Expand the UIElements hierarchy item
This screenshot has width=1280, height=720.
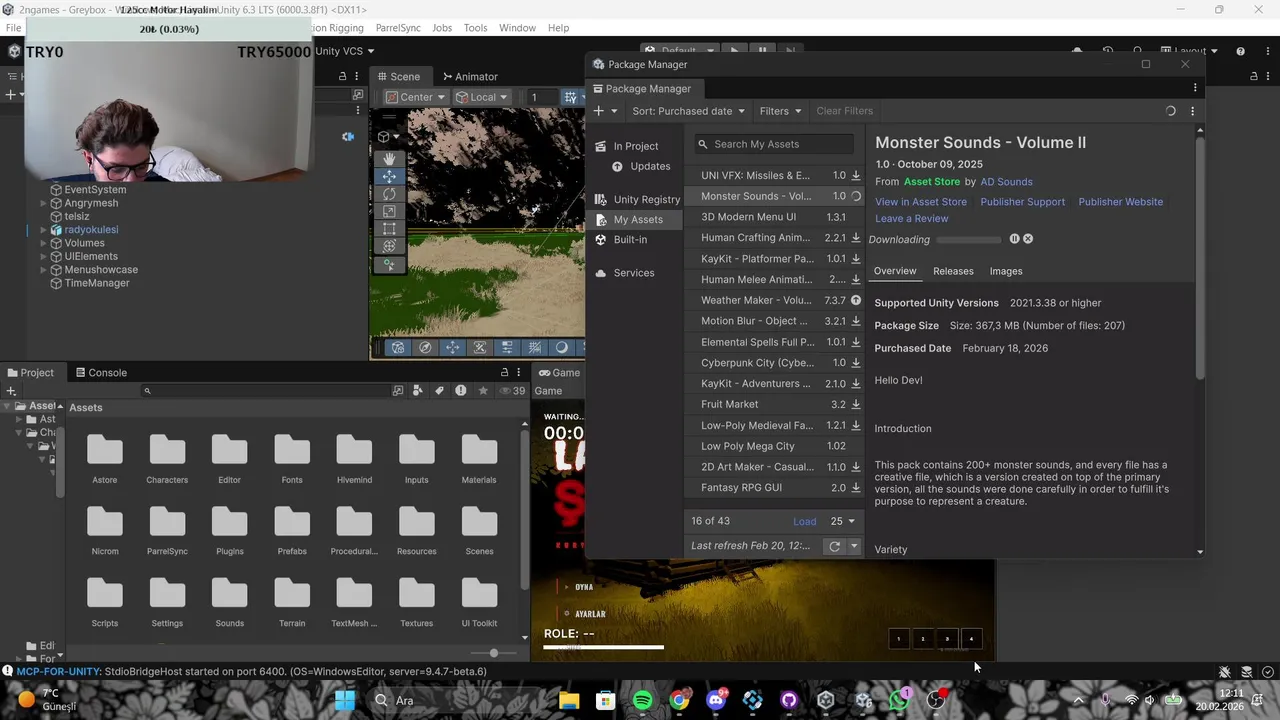click(x=43, y=257)
